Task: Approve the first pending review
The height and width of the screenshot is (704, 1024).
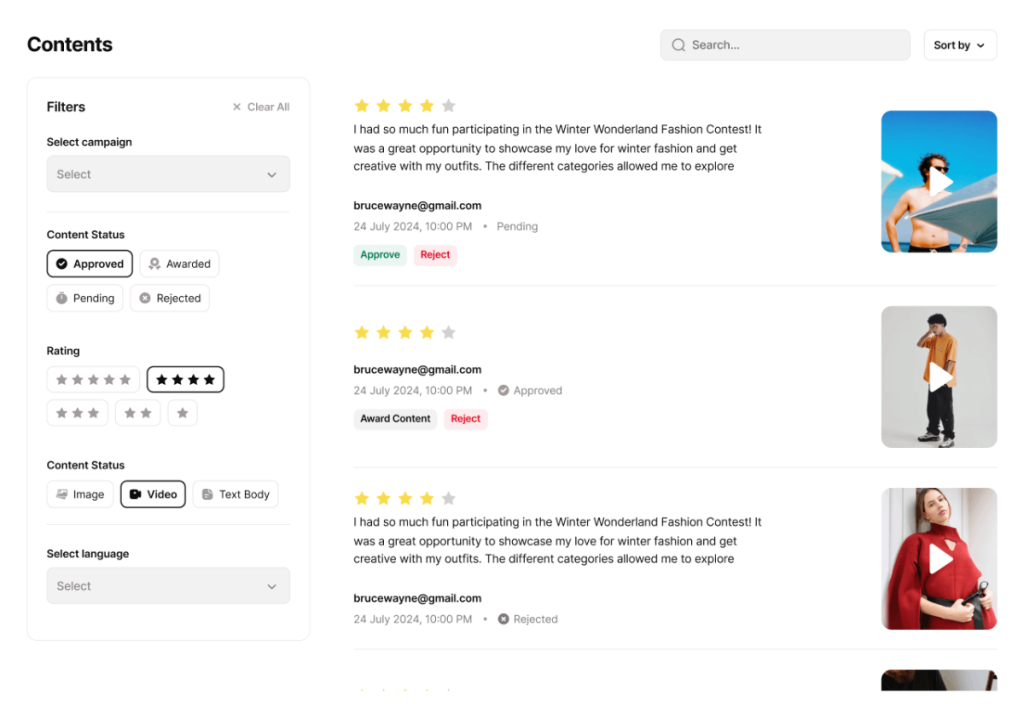Action: (x=380, y=255)
